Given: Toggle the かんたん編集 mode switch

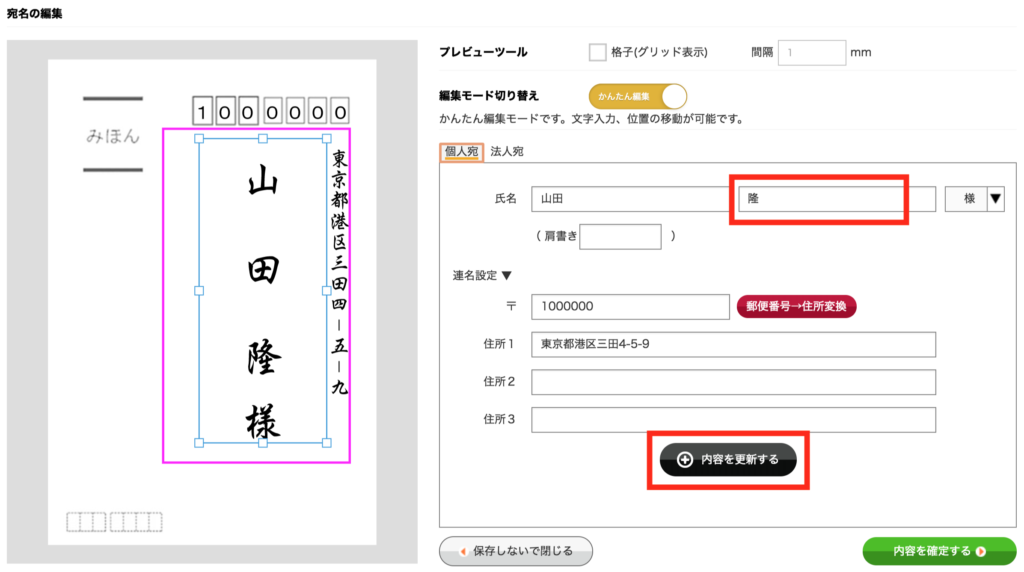Looking at the screenshot, I should pos(637,96).
